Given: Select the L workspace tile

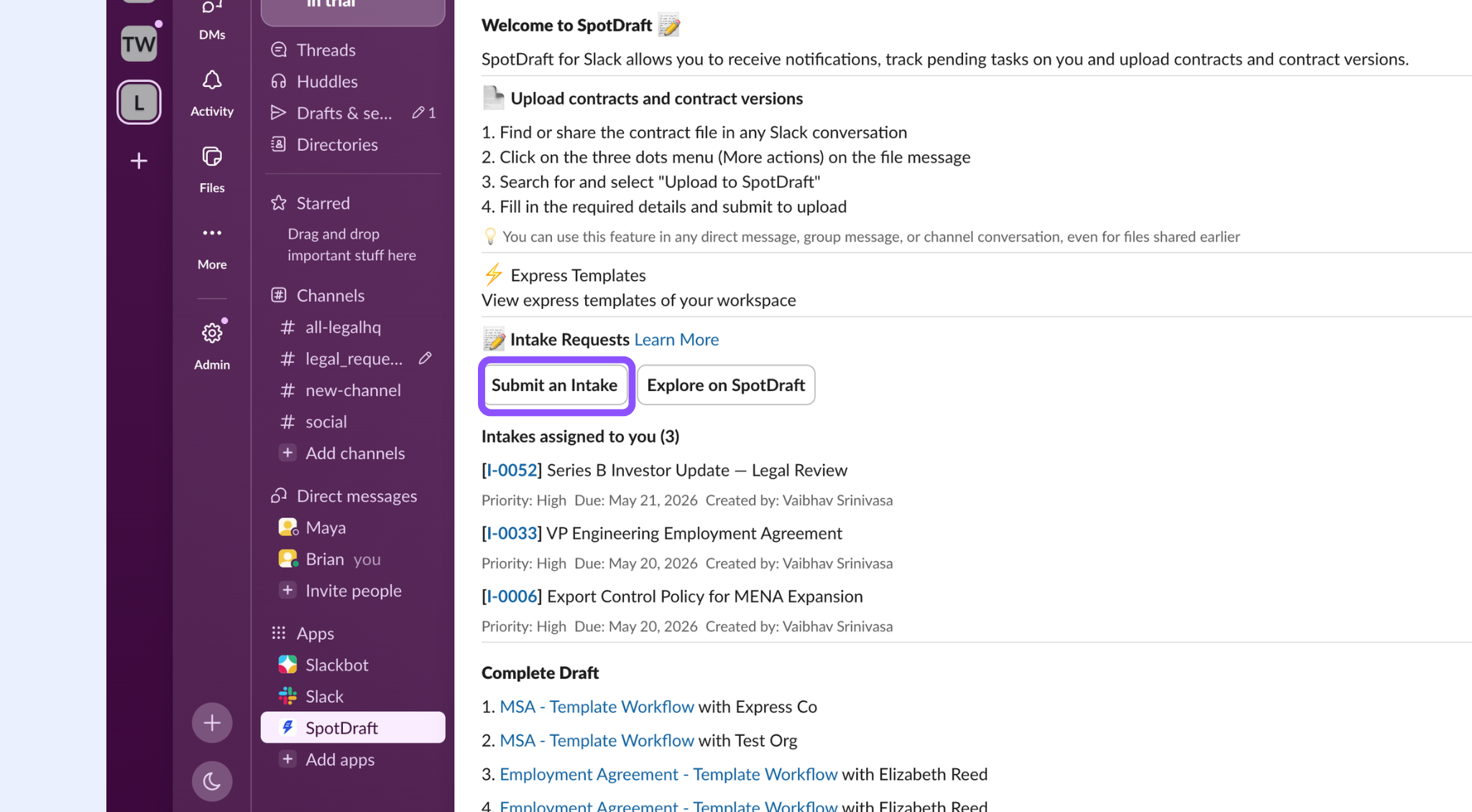Looking at the screenshot, I should pyautogui.click(x=139, y=102).
